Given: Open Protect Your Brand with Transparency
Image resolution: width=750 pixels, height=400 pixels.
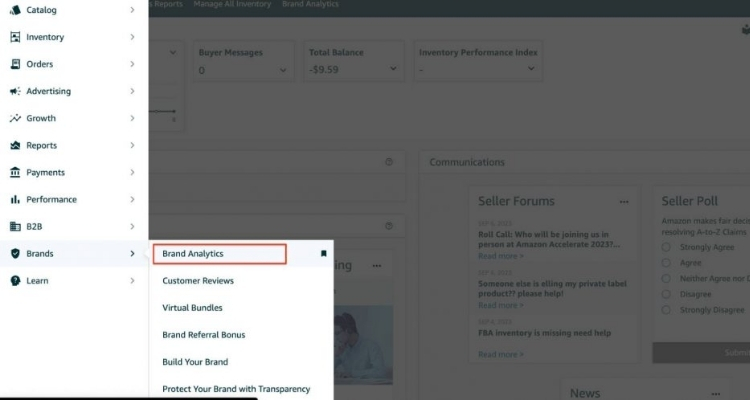Looking at the screenshot, I should click(236, 389).
